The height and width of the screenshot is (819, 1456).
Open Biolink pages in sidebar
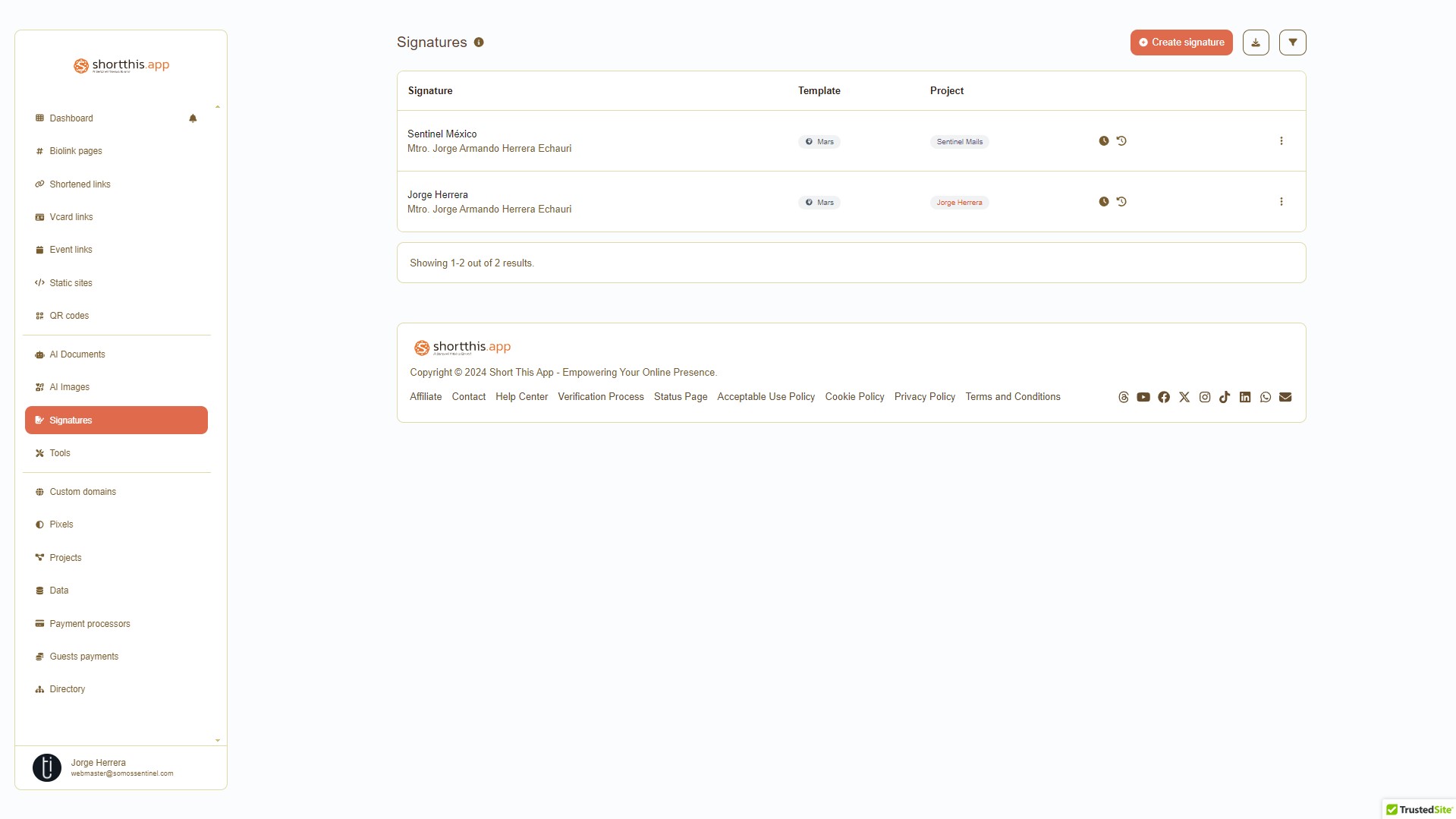[76, 151]
